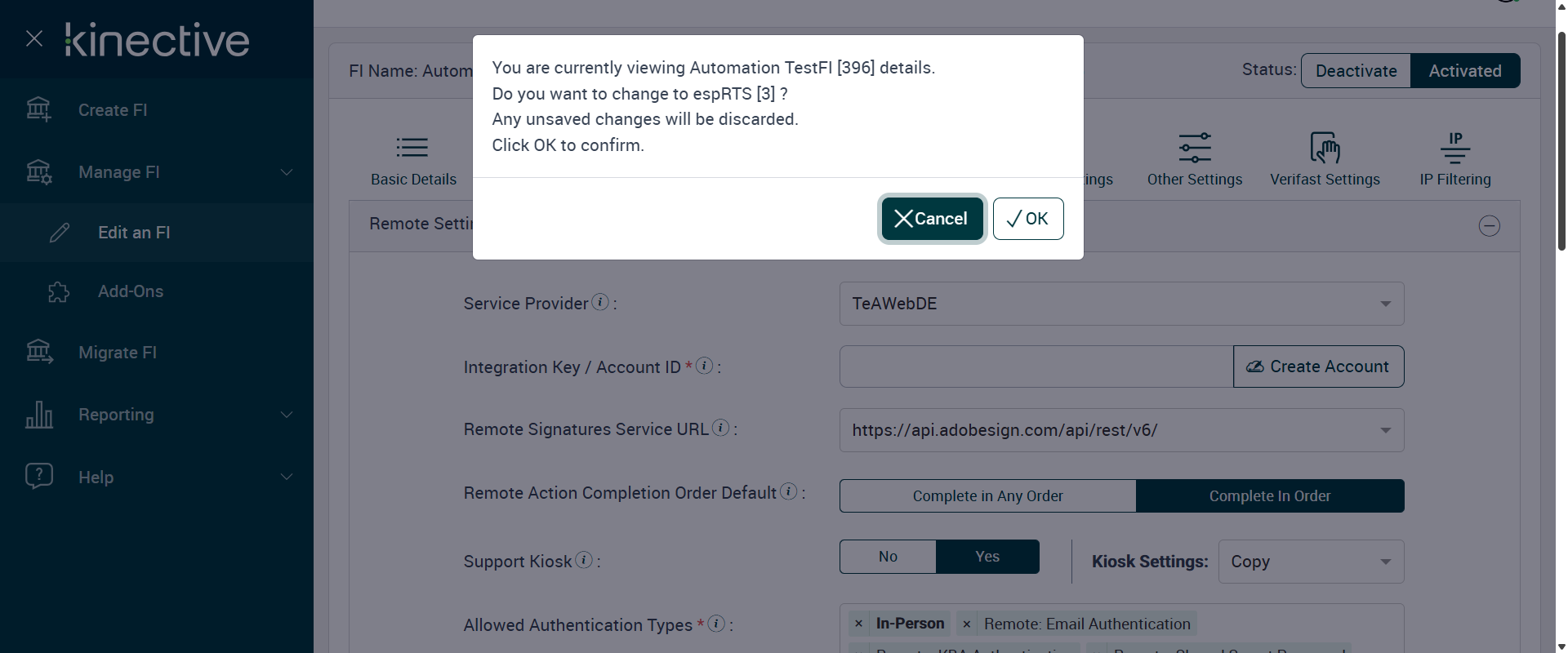Click Cancel in the confirmation dialog
1568x653 pixels.
click(x=932, y=219)
